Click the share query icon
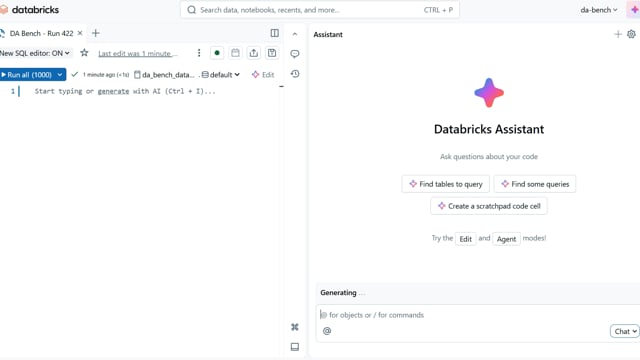The width and height of the screenshot is (640, 360). [x=253, y=53]
